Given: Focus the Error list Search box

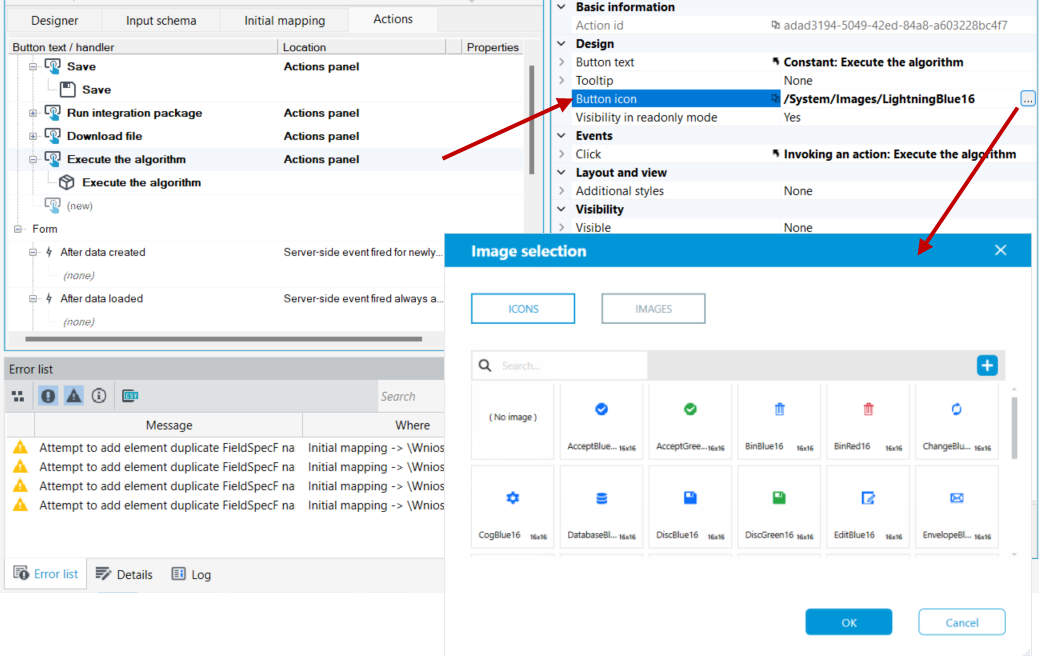Looking at the screenshot, I should pos(411,396).
